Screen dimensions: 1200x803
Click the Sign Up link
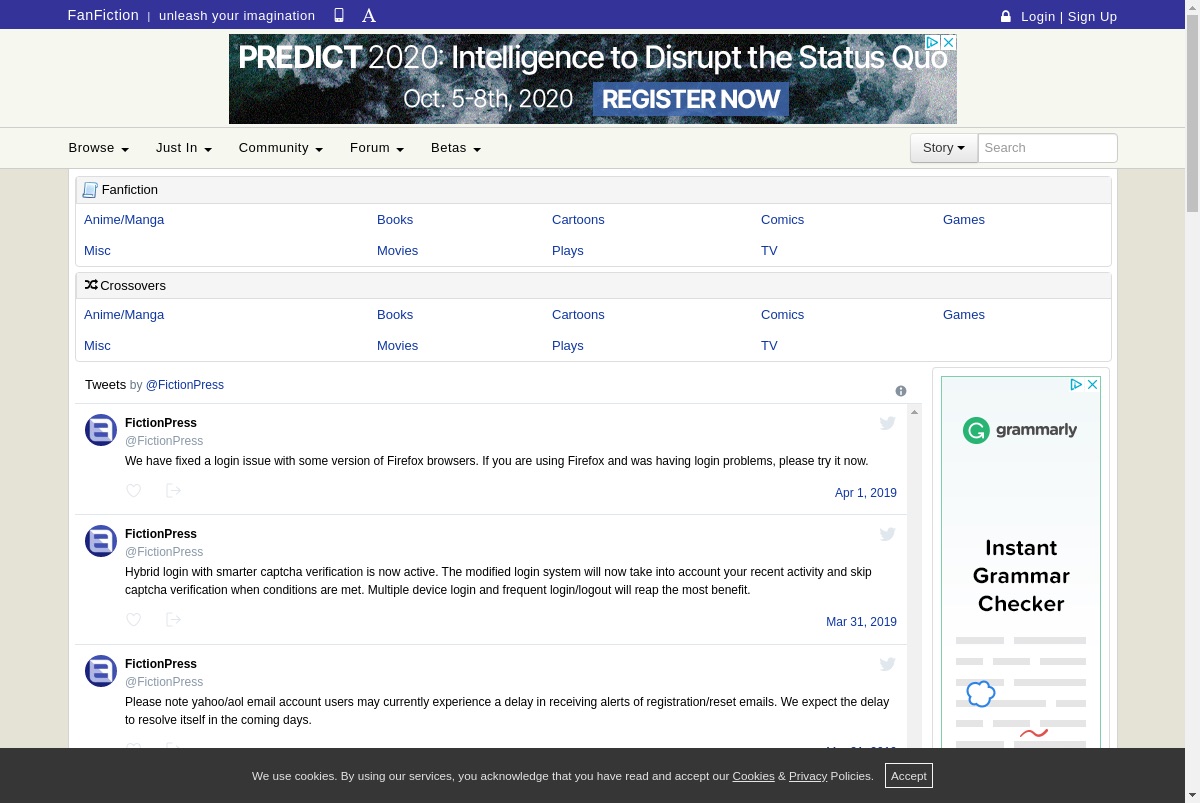1092,16
